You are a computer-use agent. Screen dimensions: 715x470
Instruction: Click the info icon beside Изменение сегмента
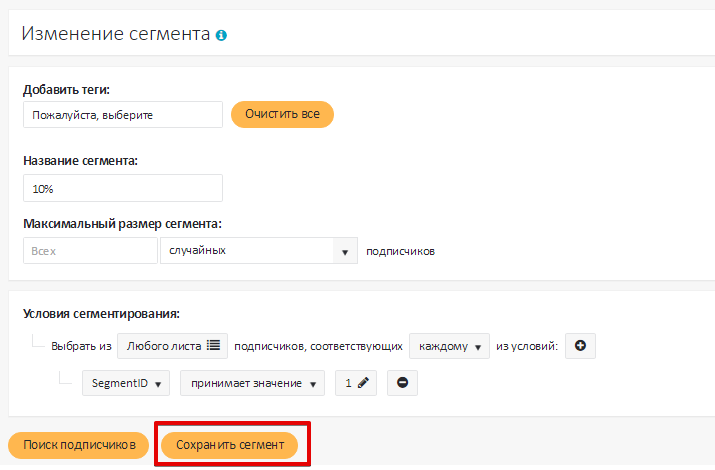coord(221,35)
